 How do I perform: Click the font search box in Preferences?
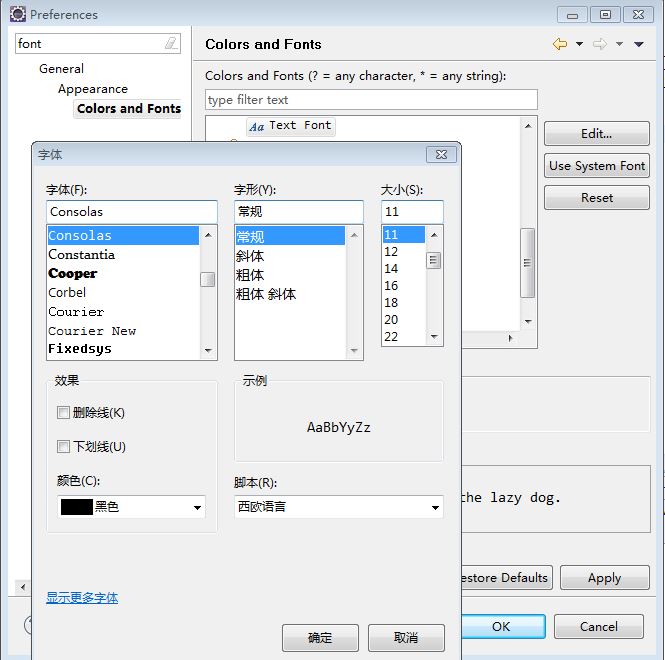pos(98,43)
